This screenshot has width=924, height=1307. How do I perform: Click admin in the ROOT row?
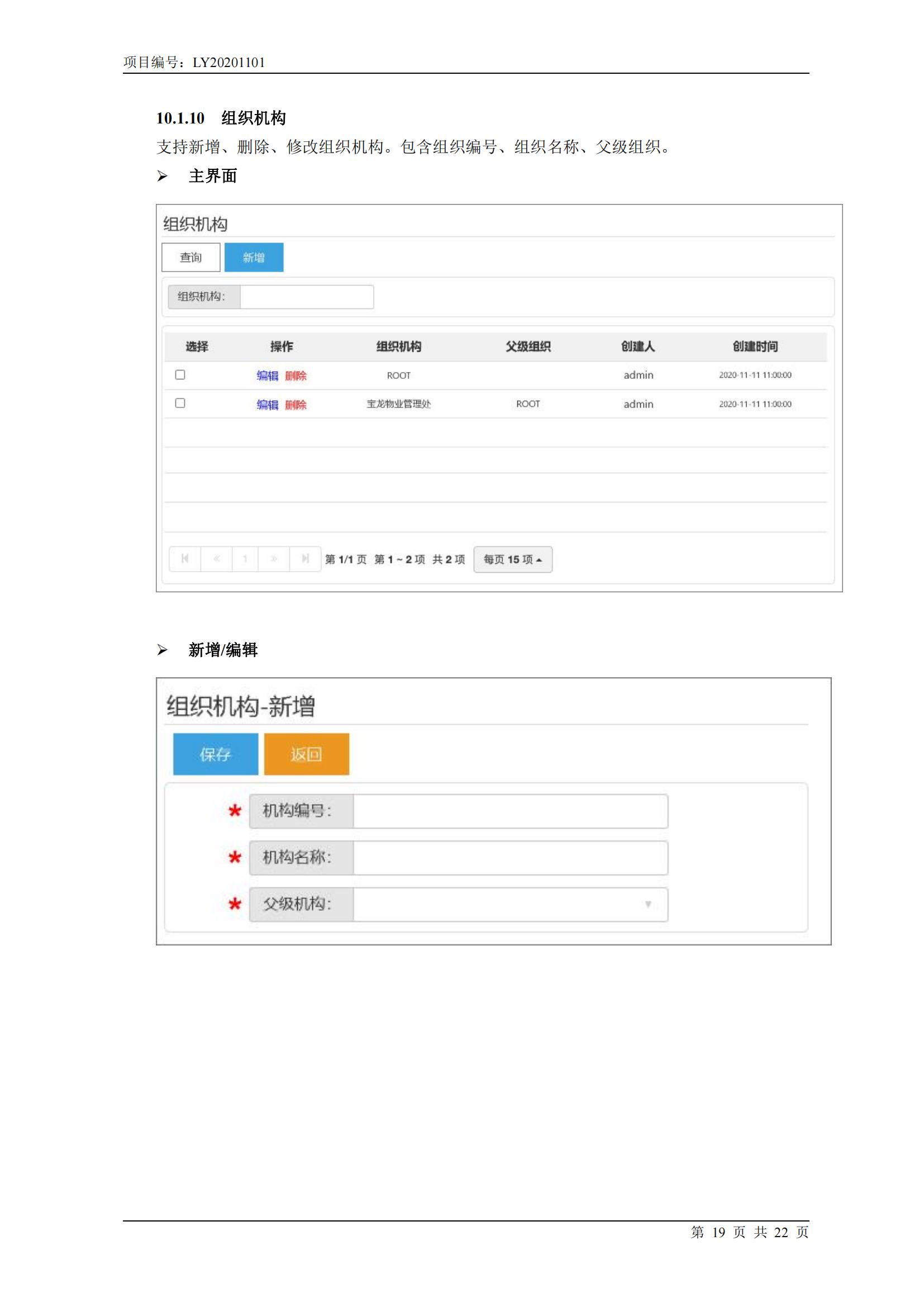pos(639,375)
